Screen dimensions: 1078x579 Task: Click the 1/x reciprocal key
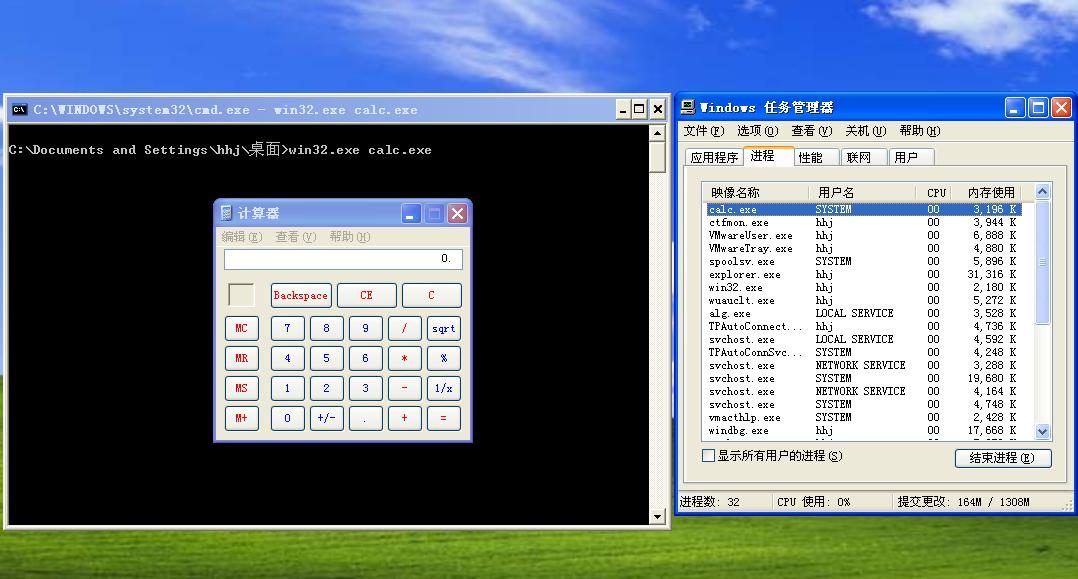(x=443, y=389)
